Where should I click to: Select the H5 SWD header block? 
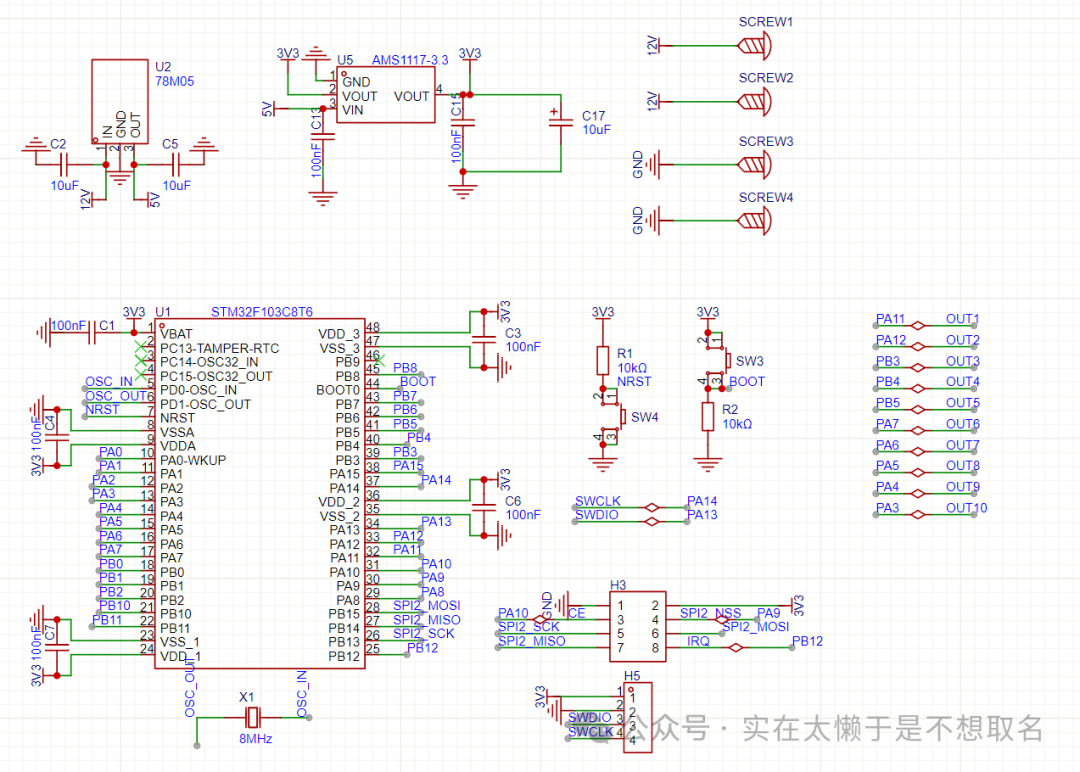point(640,715)
